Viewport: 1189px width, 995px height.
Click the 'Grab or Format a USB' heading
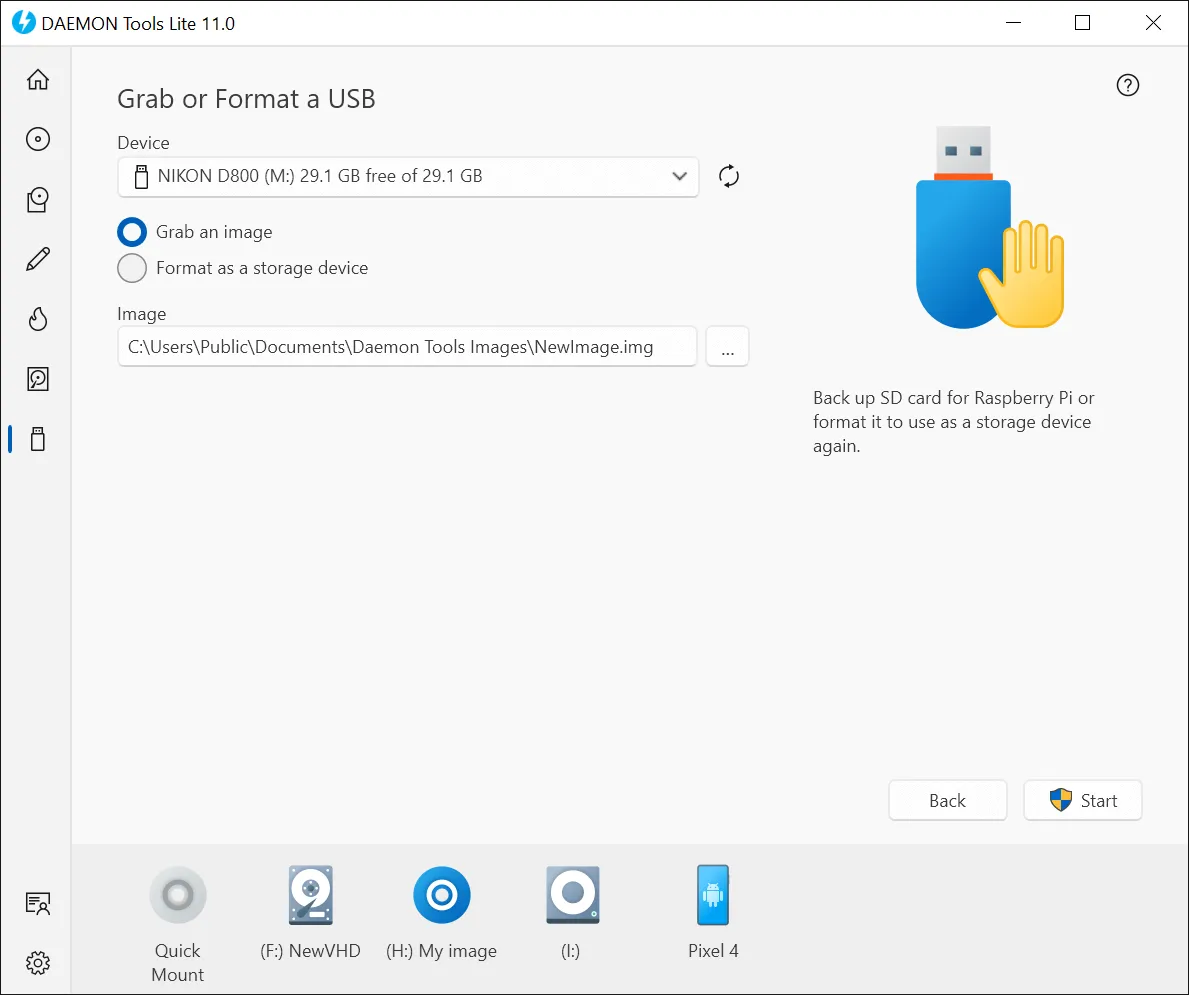tap(246, 99)
